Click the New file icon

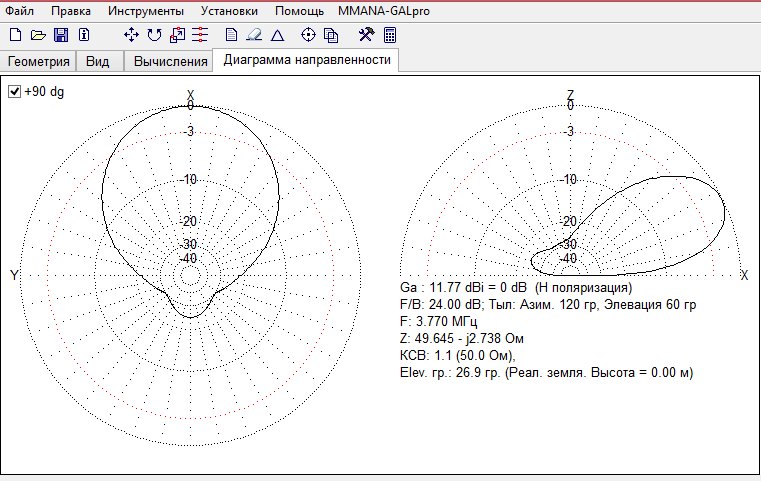click(x=14, y=35)
